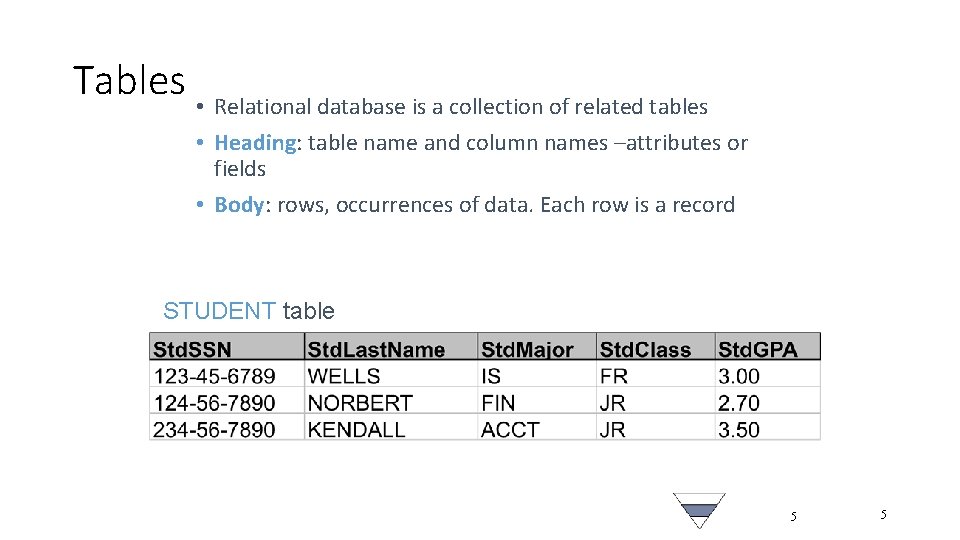Screen dimensions: 960x540
Task: Click the first bullet about relational database
Action: point(460,107)
